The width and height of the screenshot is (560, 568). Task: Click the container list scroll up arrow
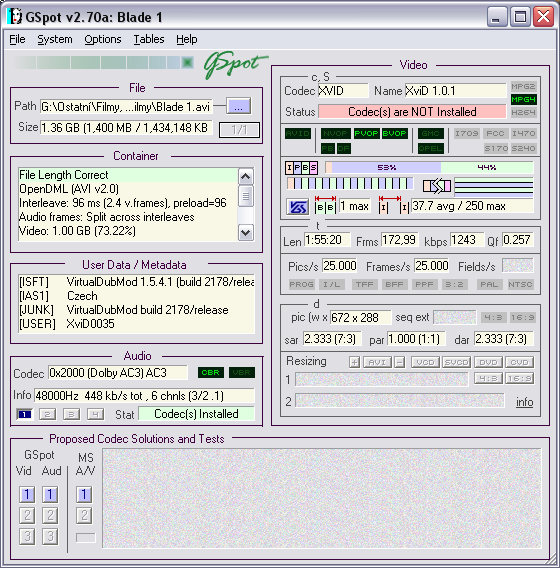(246, 177)
